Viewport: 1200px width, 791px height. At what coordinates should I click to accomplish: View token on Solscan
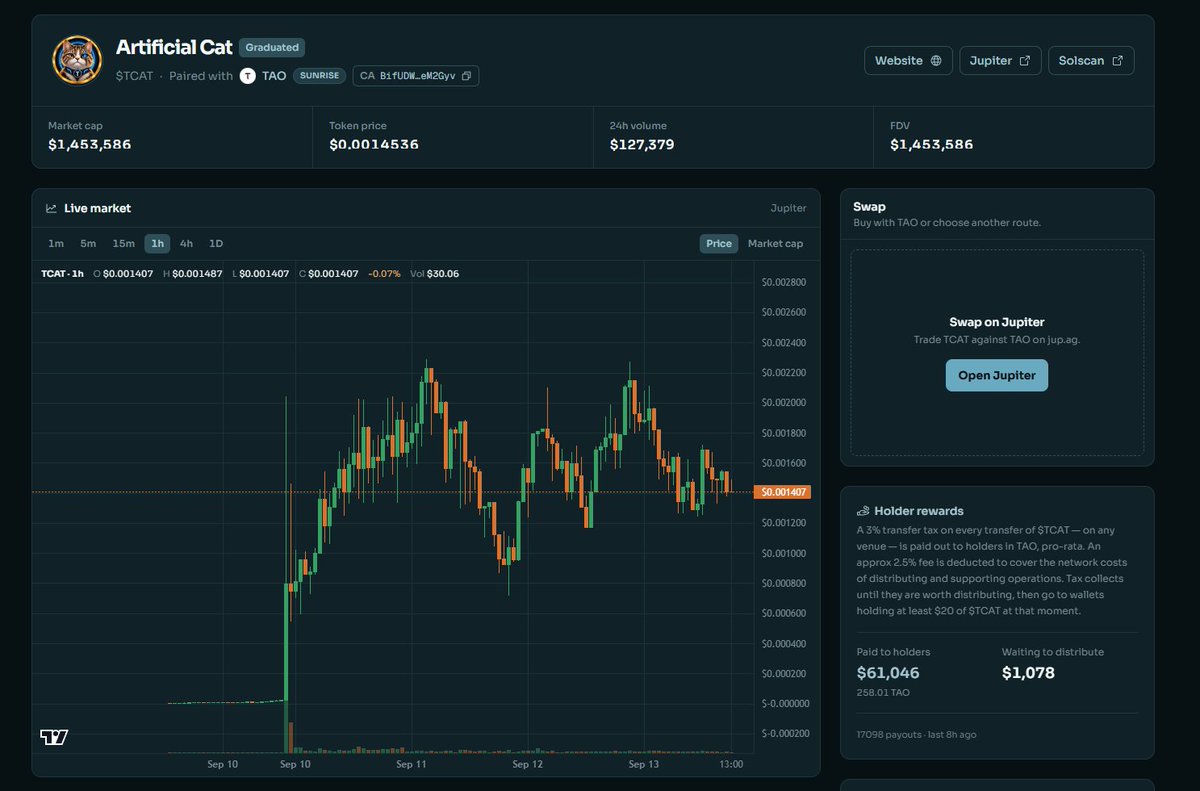(1091, 61)
